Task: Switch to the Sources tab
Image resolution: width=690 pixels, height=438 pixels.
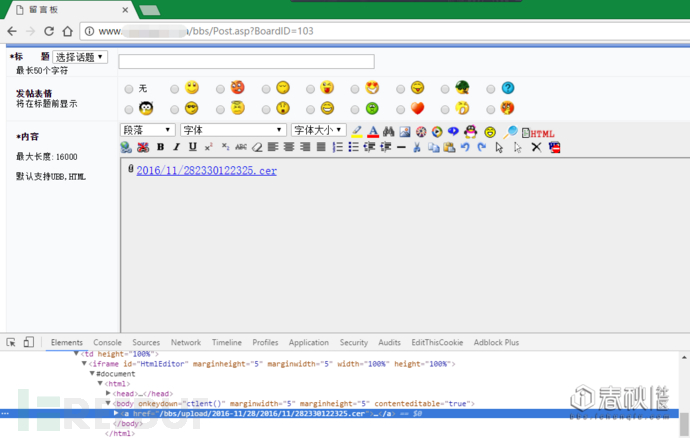Action: pyautogui.click(x=146, y=342)
